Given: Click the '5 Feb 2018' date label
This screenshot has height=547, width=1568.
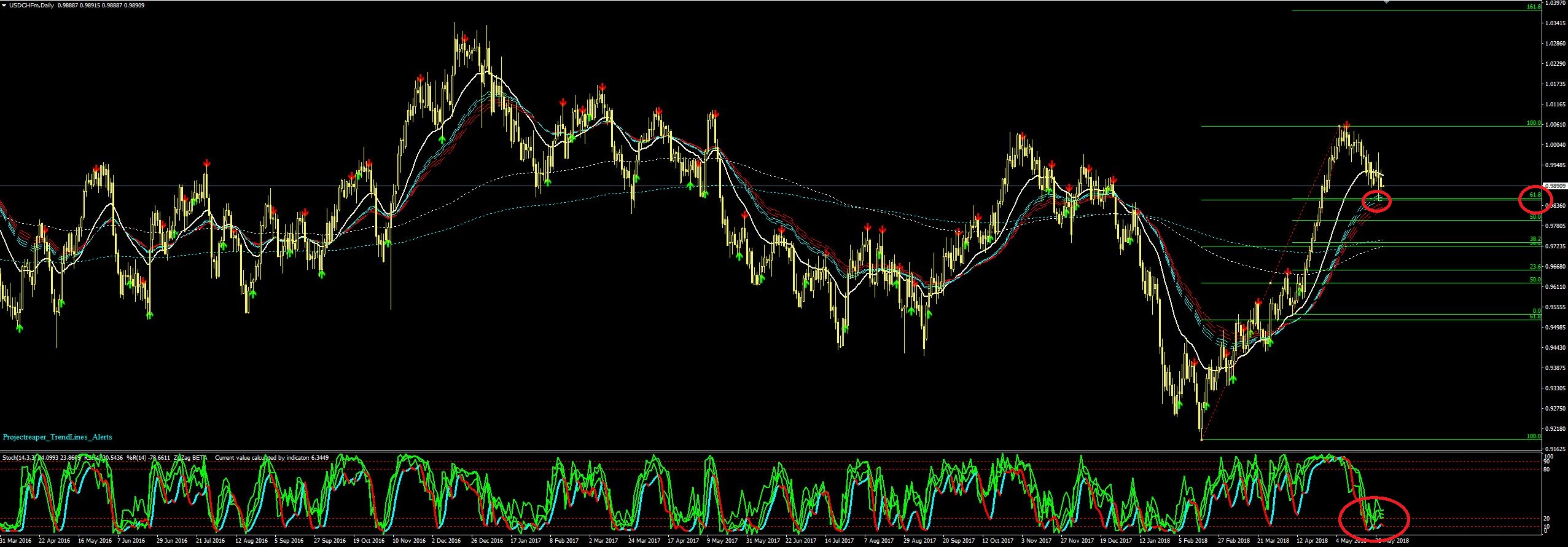Looking at the screenshot, I should point(1193,541).
